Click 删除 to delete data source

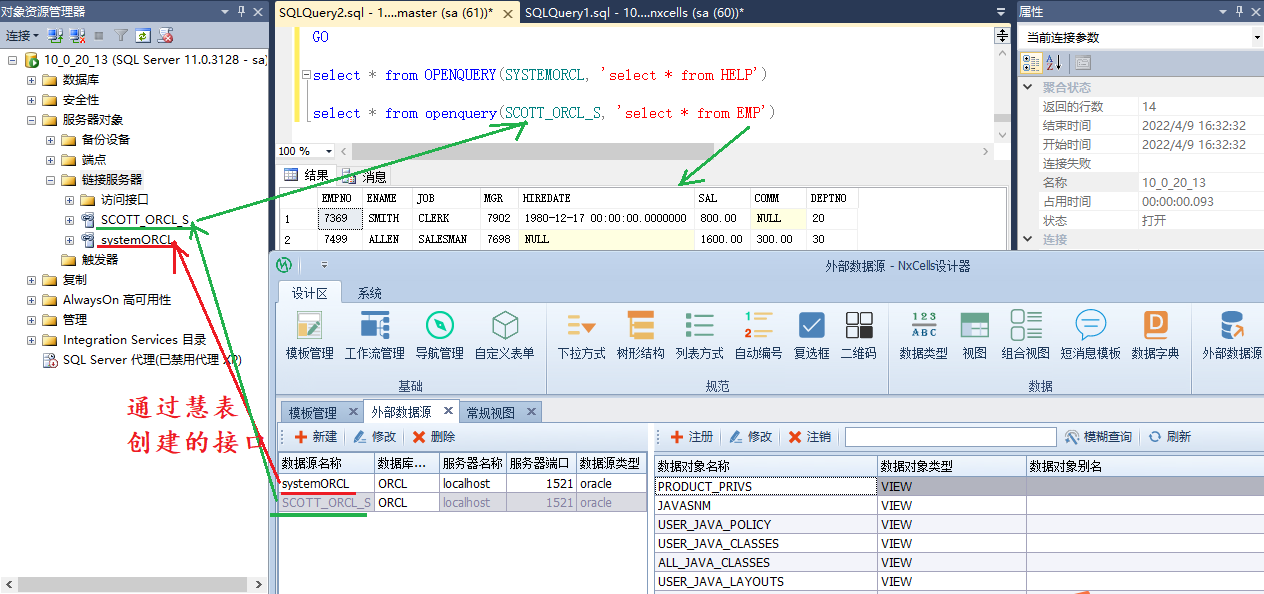433,437
